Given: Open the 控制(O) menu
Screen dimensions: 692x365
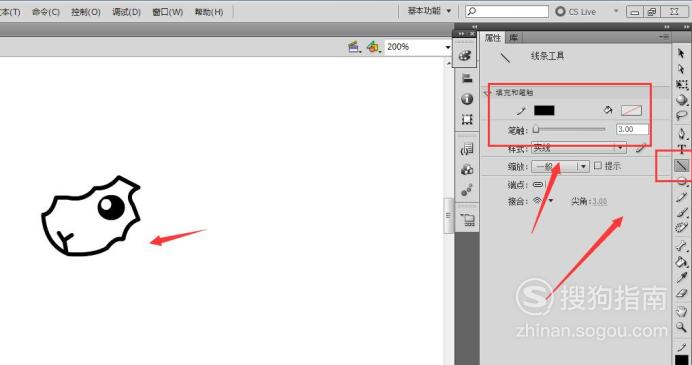Looking at the screenshot, I should click(86, 11).
